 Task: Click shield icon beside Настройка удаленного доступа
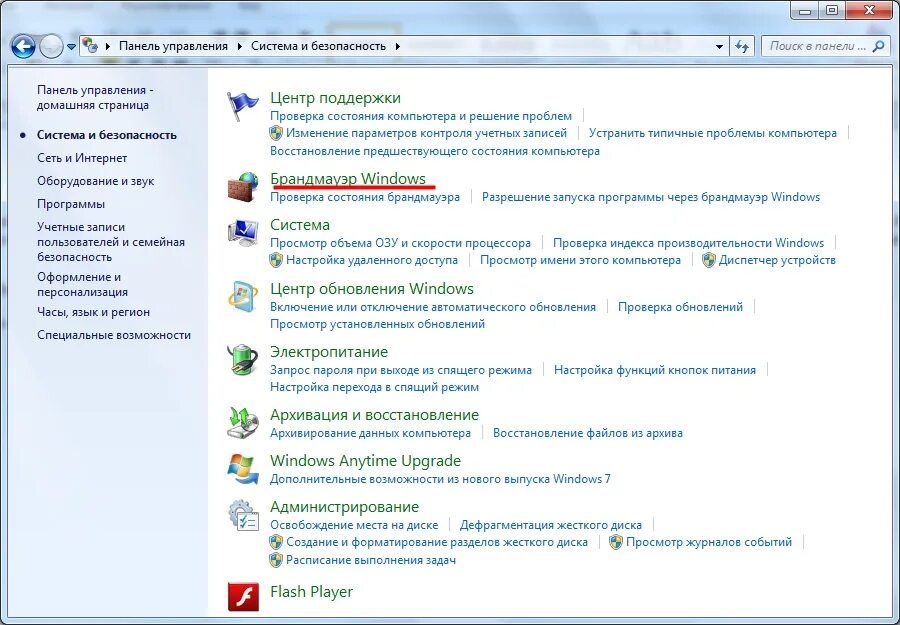tap(276, 260)
